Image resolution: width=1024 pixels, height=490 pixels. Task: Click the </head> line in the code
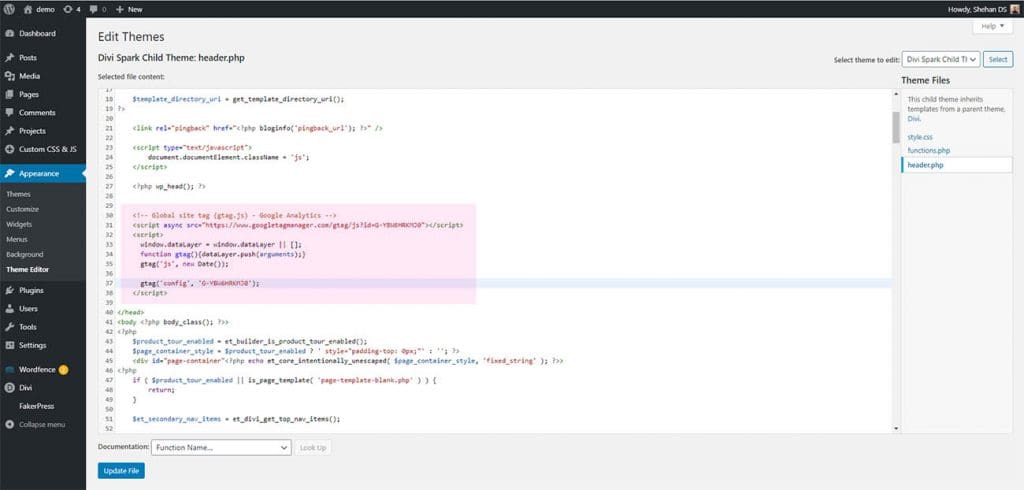(131, 312)
